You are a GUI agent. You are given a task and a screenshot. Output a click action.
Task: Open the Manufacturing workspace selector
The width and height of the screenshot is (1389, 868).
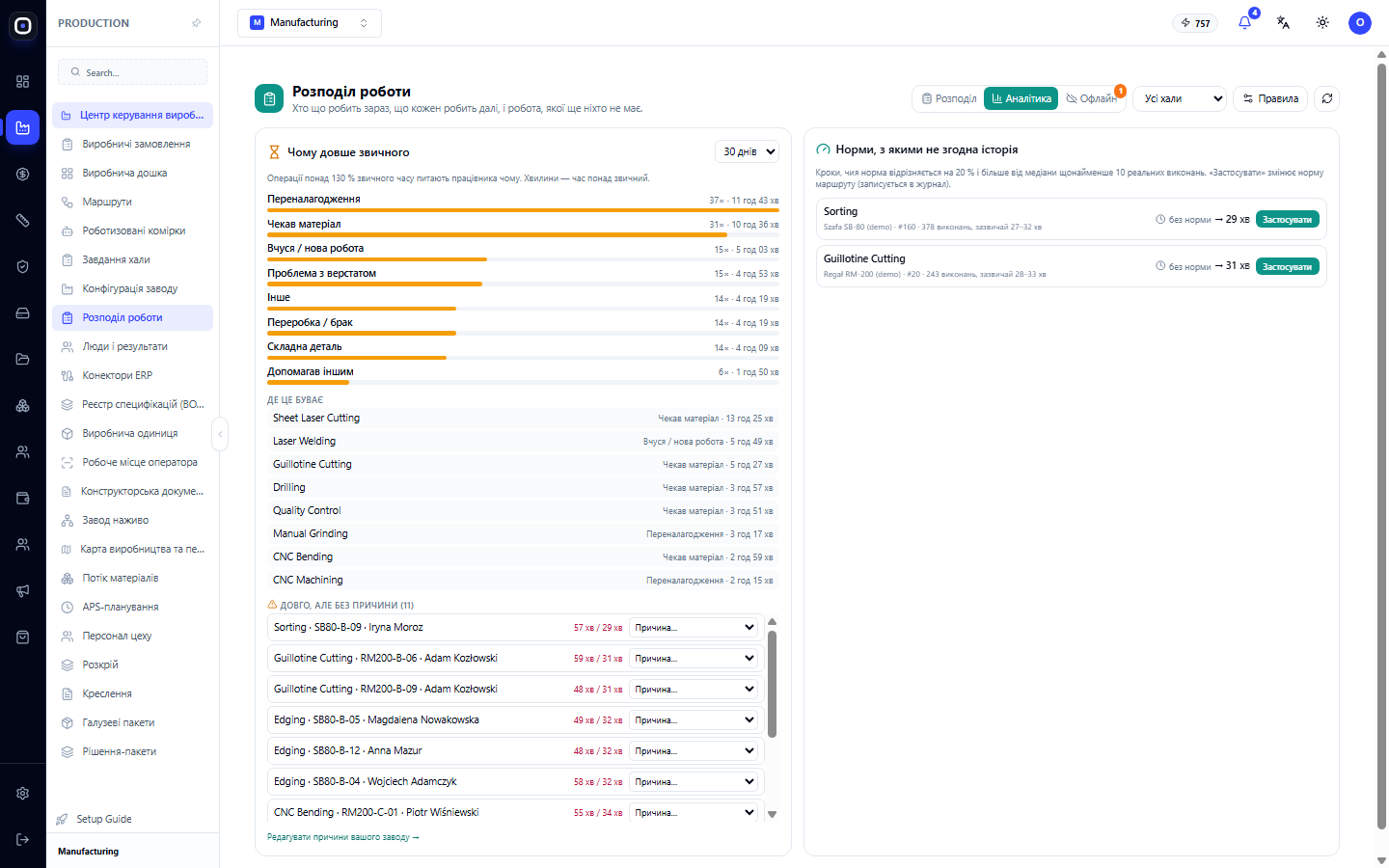(x=309, y=23)
